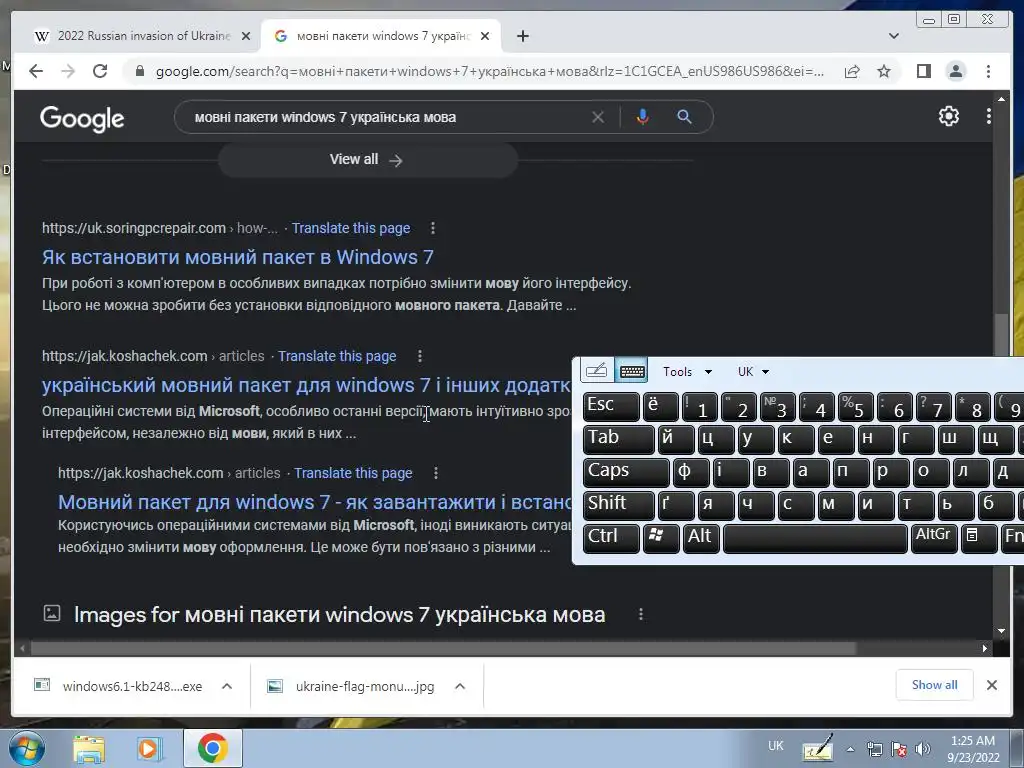
Task: Expand options for windows6.1-kb248 exe download
Action: point(227,686)
